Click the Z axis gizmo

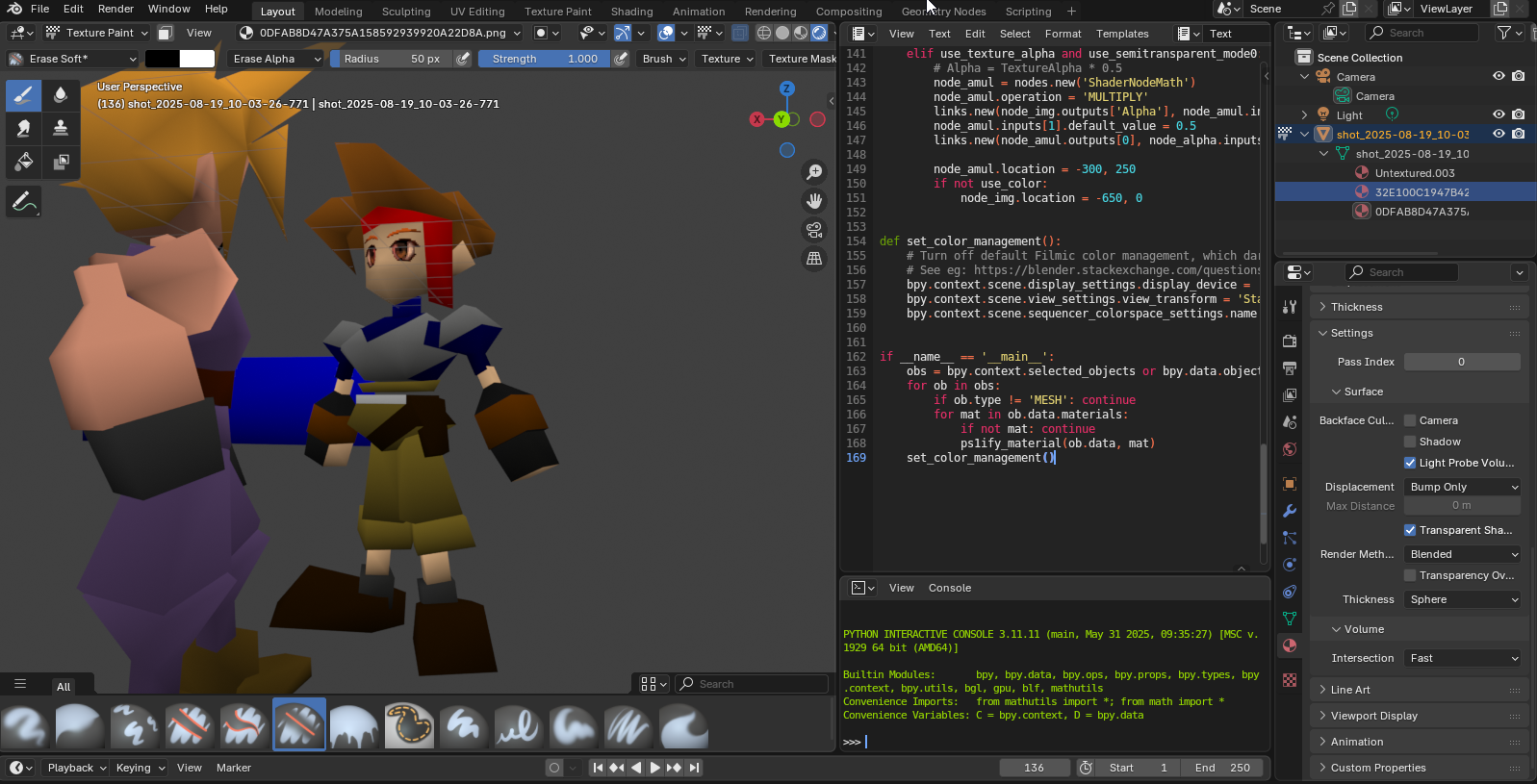tap(786, 89)
